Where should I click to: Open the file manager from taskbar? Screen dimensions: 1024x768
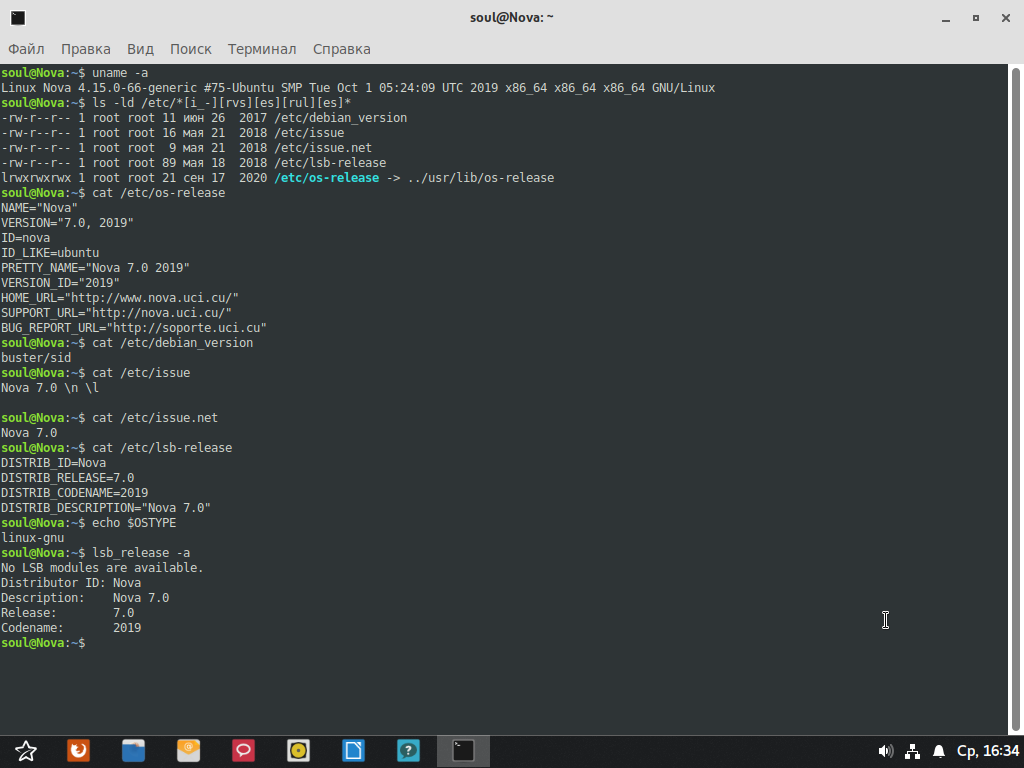(133, 751)
